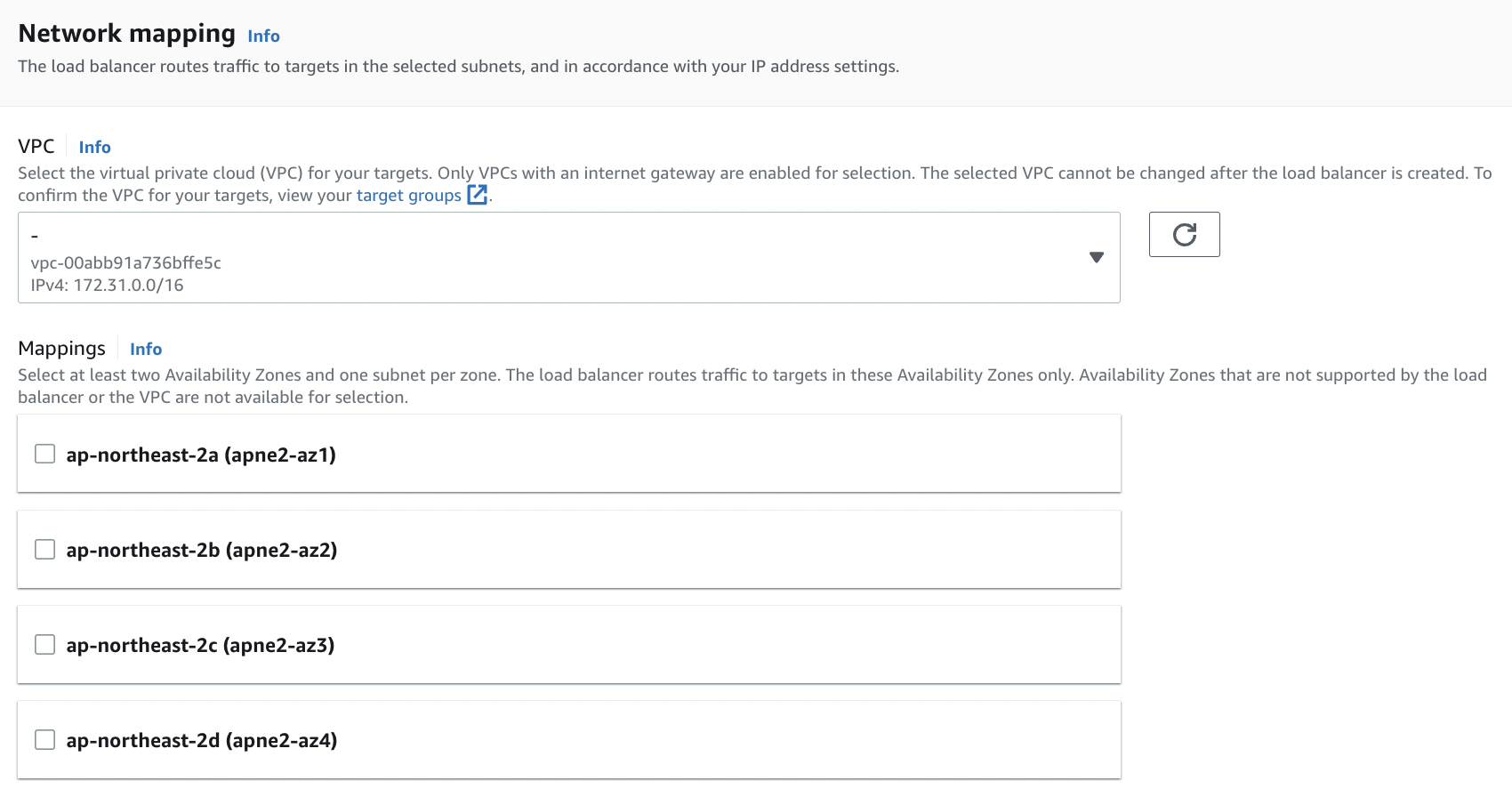Viewport: 1512px width, 797px height.
Task: Click the ap-northeast-2b (apne2-az2) label text
Action: [202, 551]
